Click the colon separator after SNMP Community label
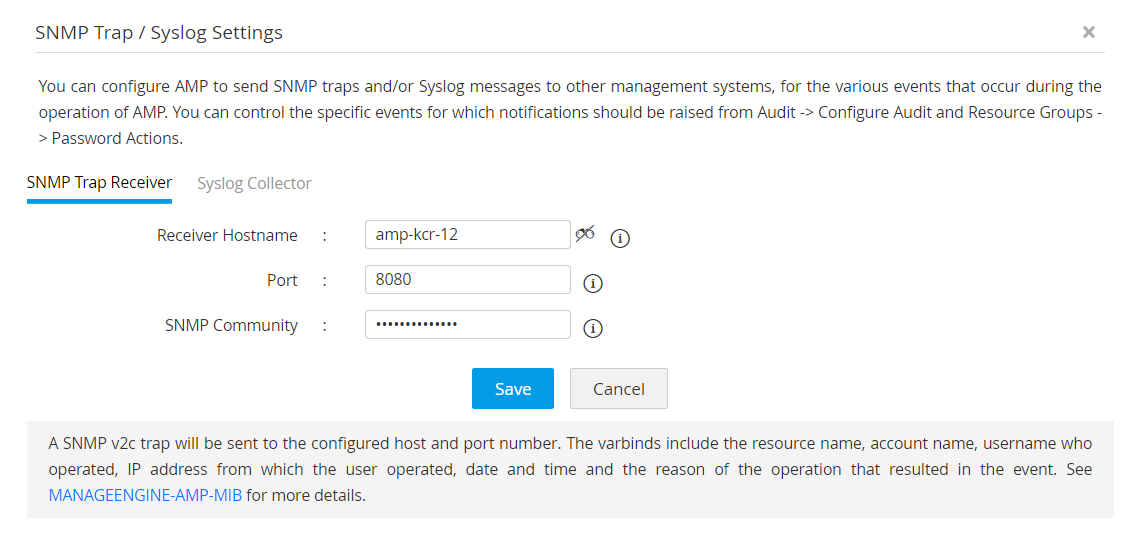 tap(325, 325)
